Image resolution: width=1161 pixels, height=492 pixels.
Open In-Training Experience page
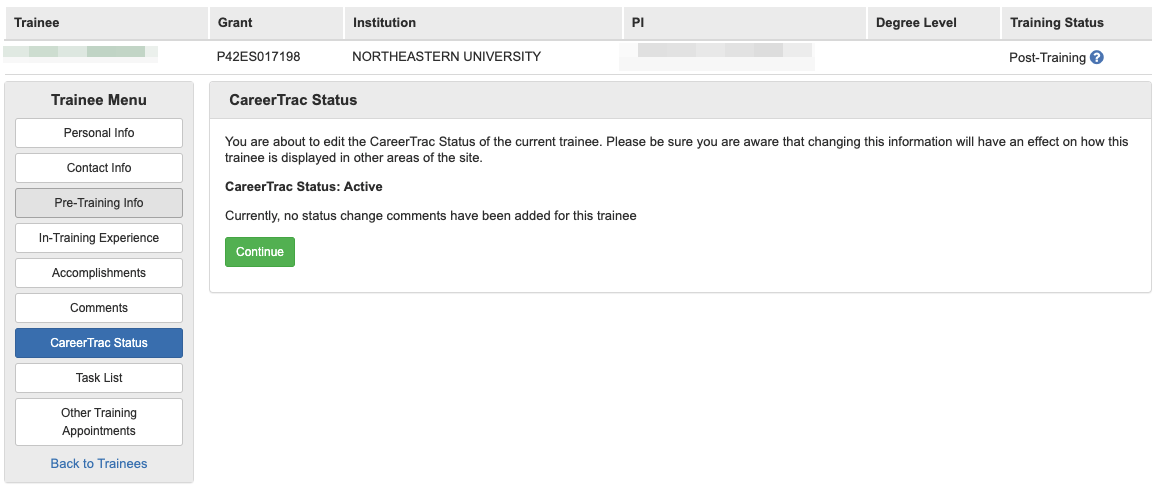point(99,238)
